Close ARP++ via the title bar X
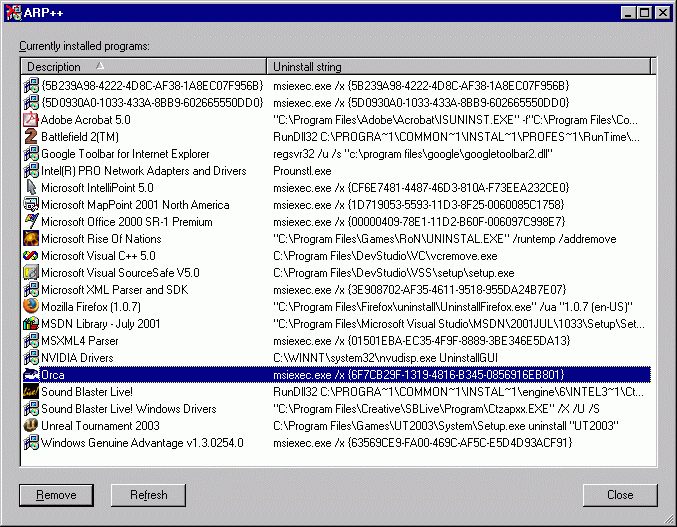The image size is (677, 527). tap(662, 13)
